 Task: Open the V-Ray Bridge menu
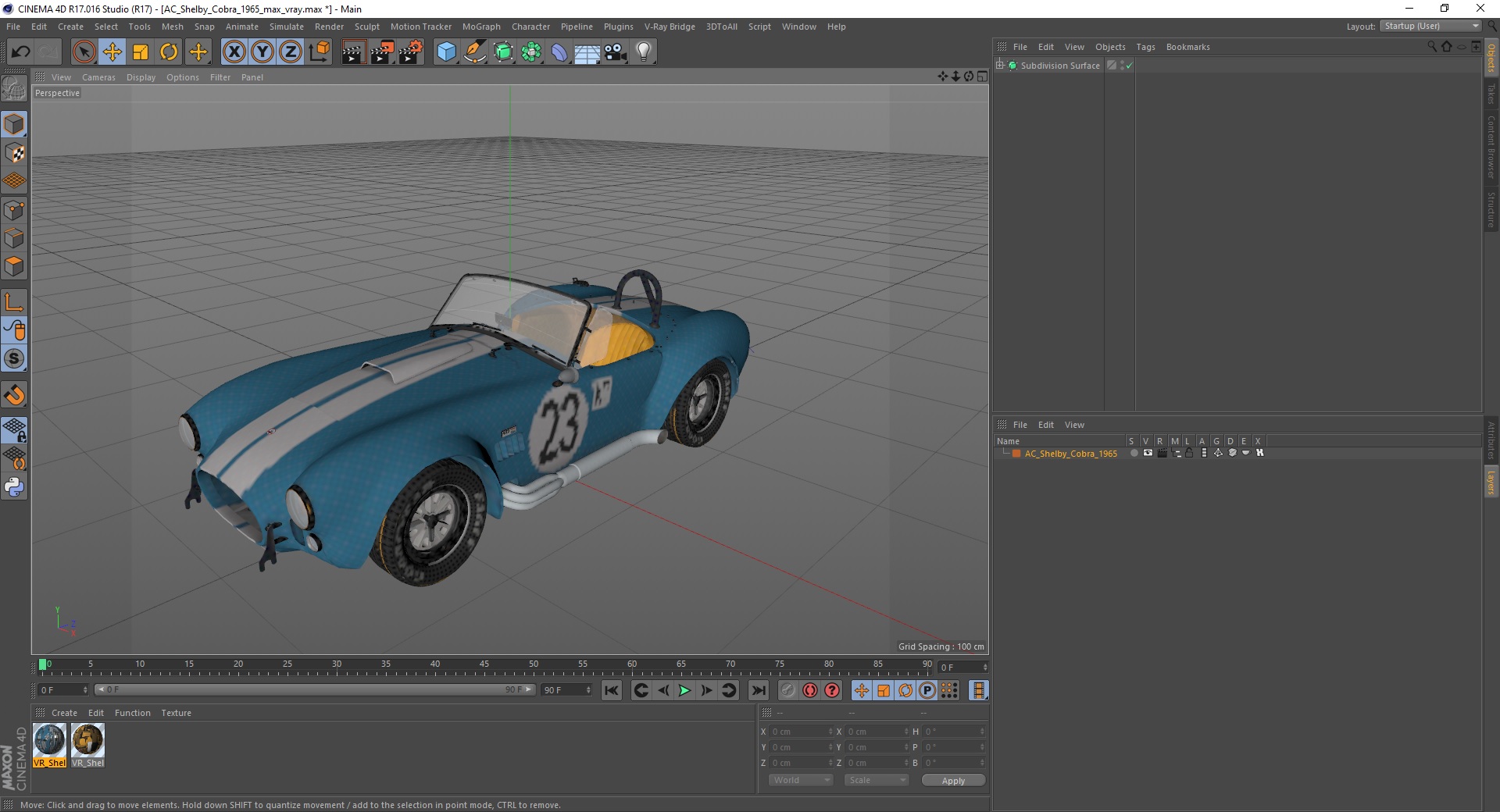click(x=670, y=27)
